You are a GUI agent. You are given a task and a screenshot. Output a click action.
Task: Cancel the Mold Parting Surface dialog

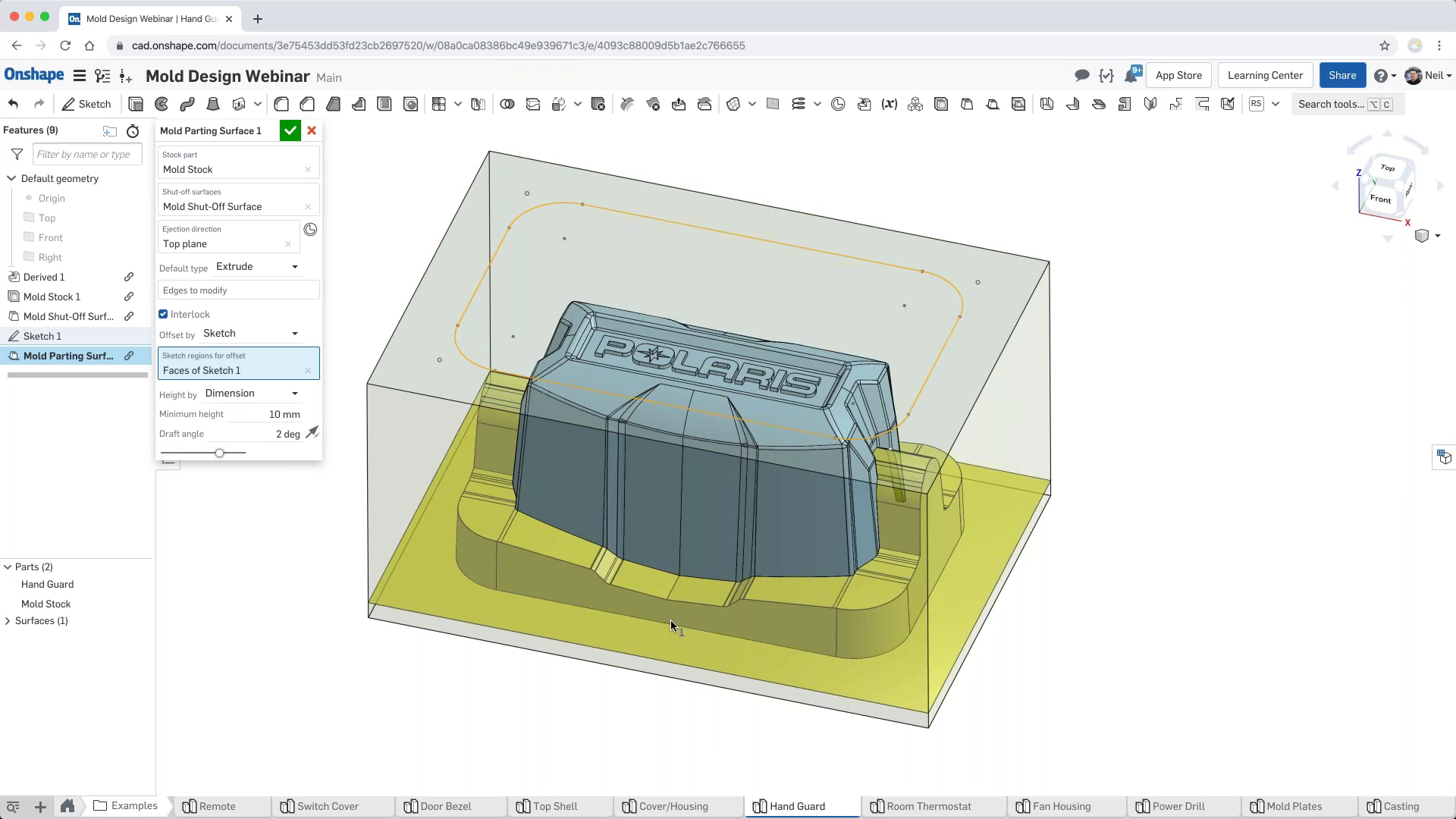[312, 130]
